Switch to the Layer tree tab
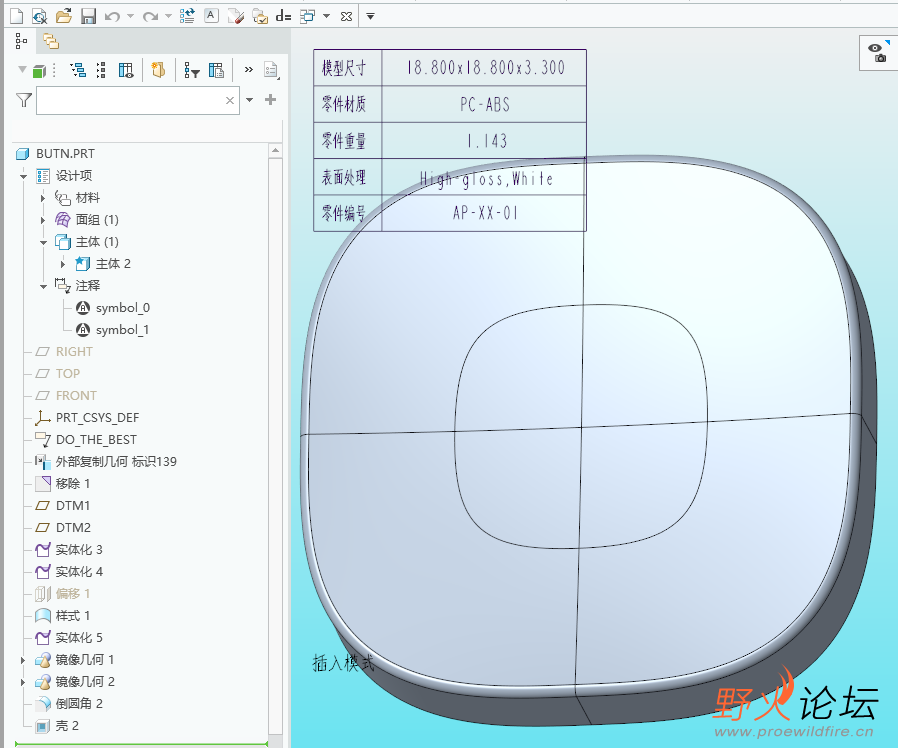The width and height of the screenshot is (898, 748). (50, 41)
